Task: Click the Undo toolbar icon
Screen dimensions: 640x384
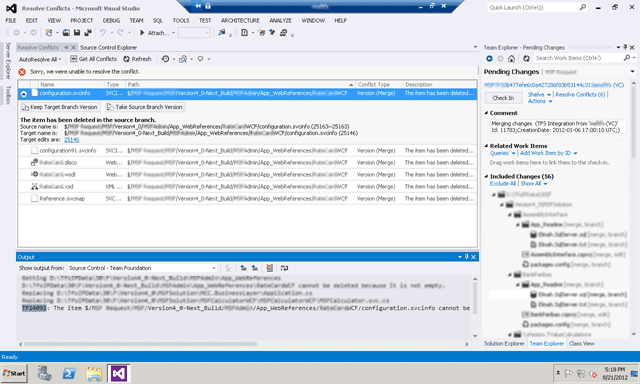Action: [103, 33]
